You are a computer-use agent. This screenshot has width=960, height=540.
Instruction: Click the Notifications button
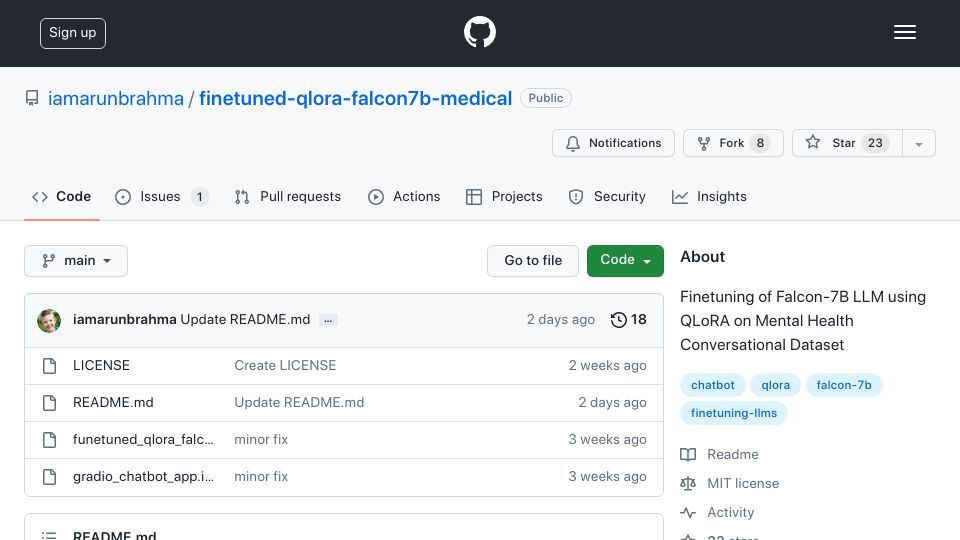tap(613, 143)
